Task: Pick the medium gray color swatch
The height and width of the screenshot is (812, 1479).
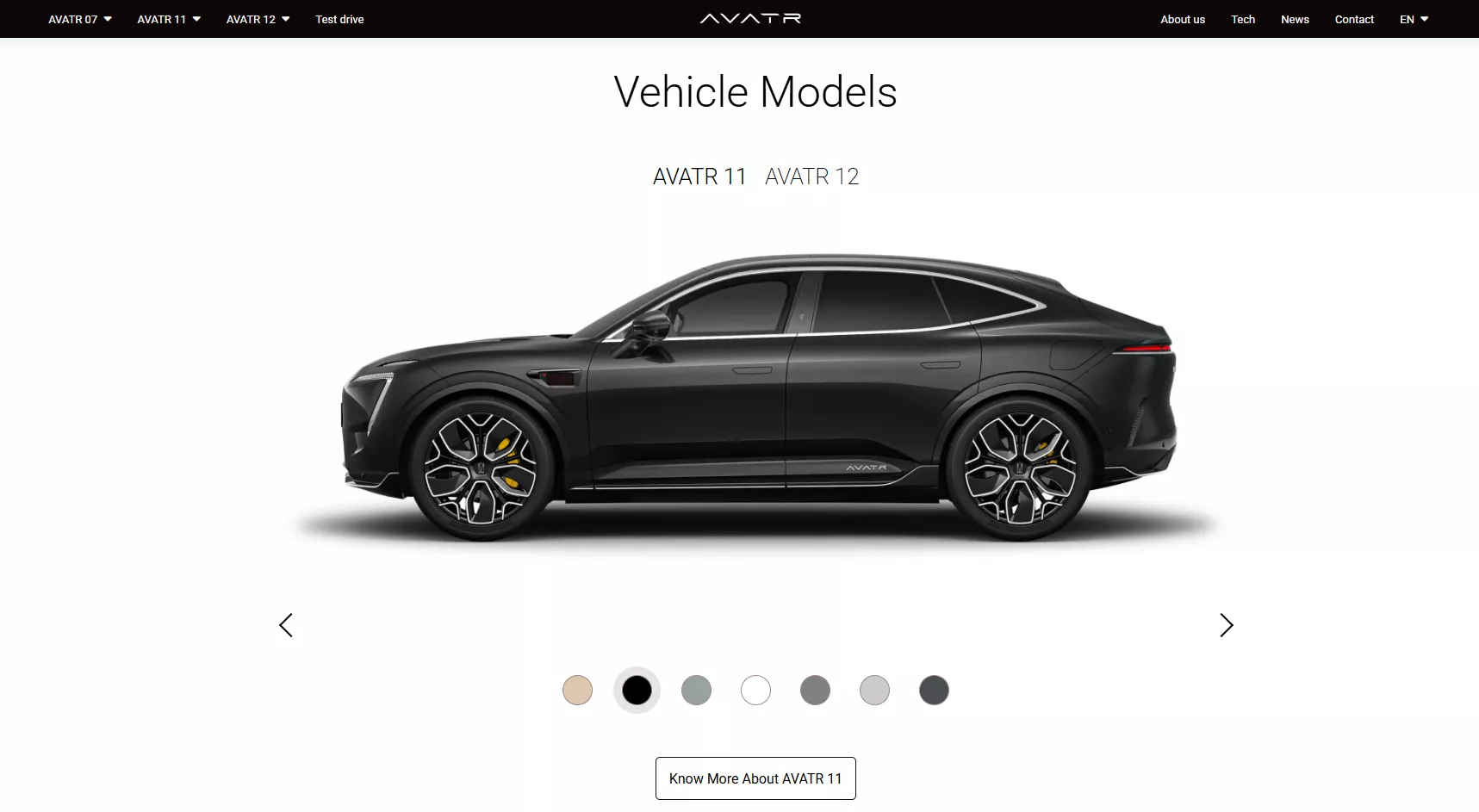Action: 815,690
